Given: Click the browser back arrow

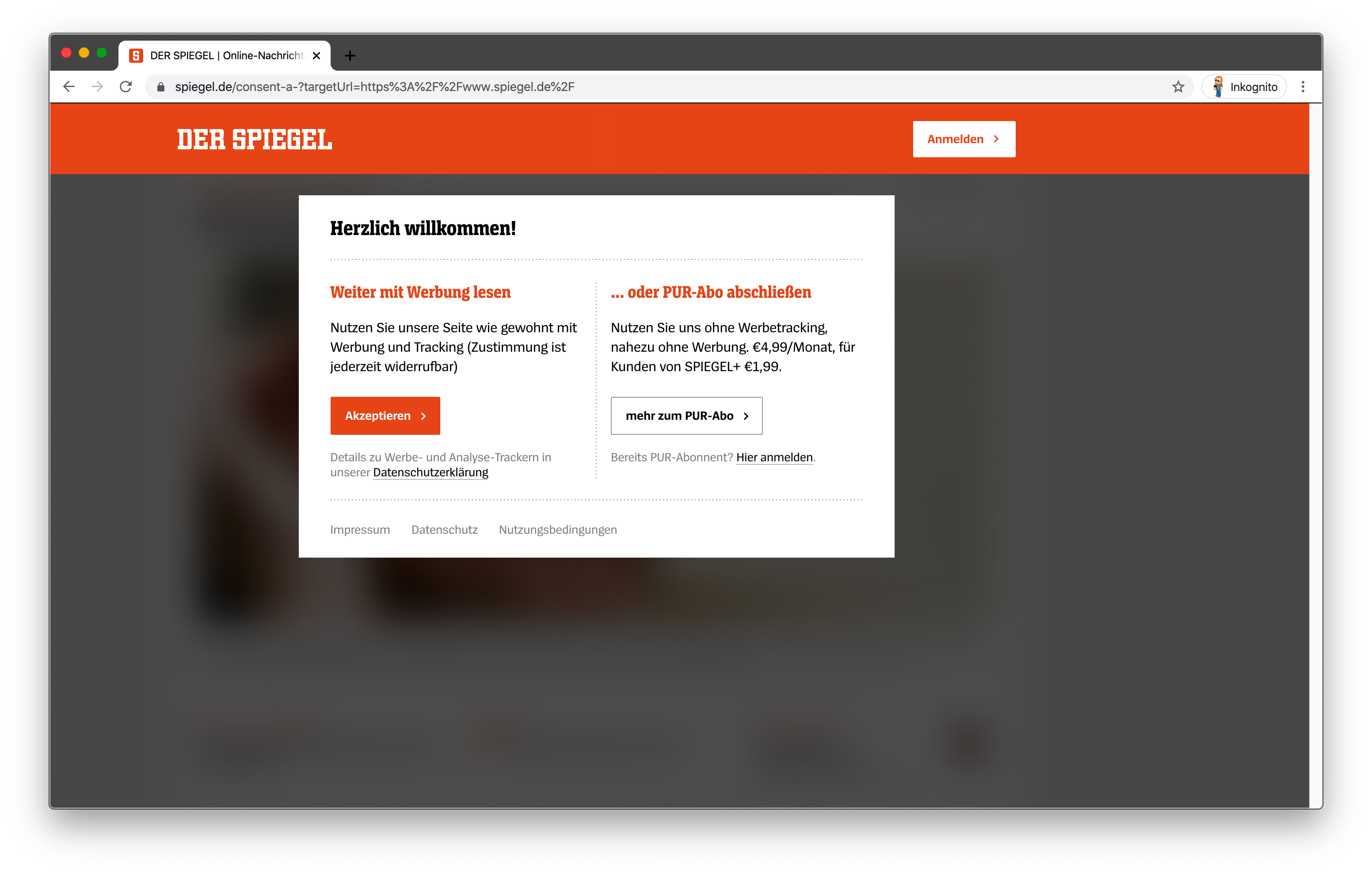Looking at the screenshot, I should (x=69, y=87).
